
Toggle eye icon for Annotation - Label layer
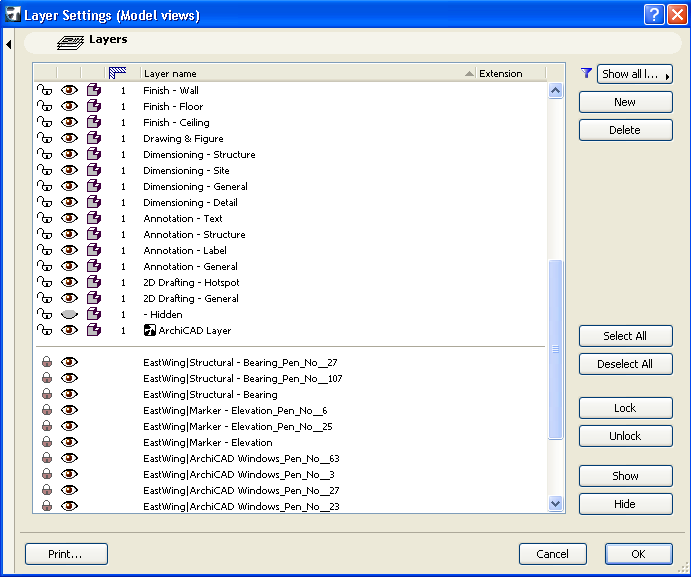pos(69,250)
